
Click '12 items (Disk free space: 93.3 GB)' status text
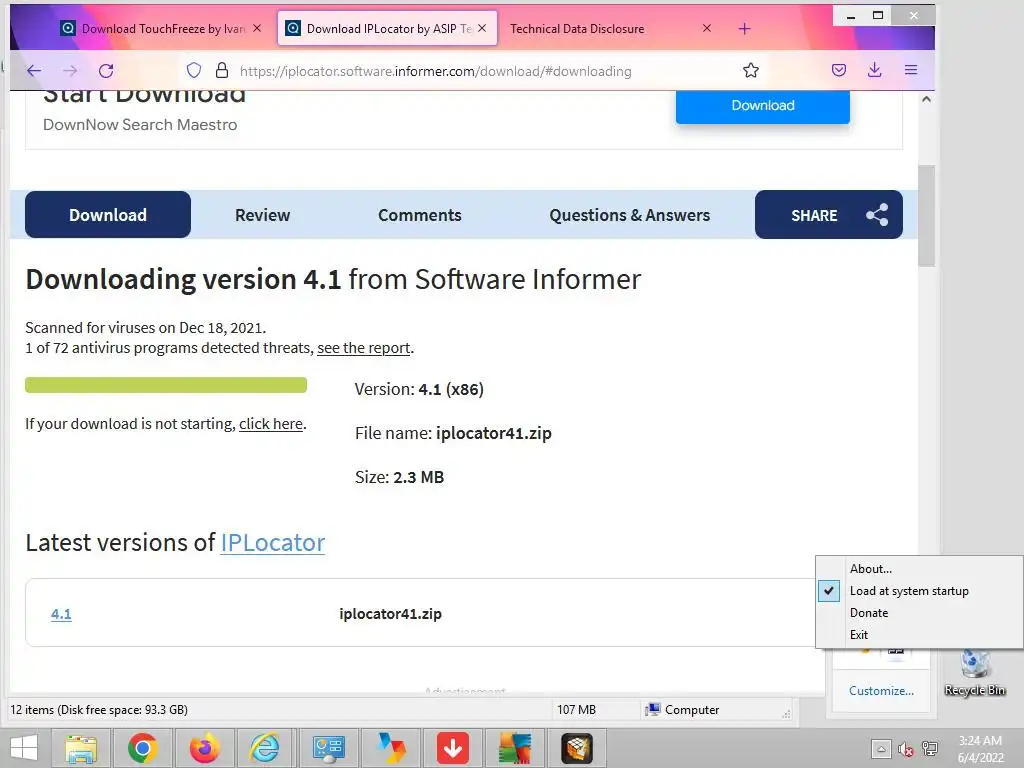[x=99, y=710]
